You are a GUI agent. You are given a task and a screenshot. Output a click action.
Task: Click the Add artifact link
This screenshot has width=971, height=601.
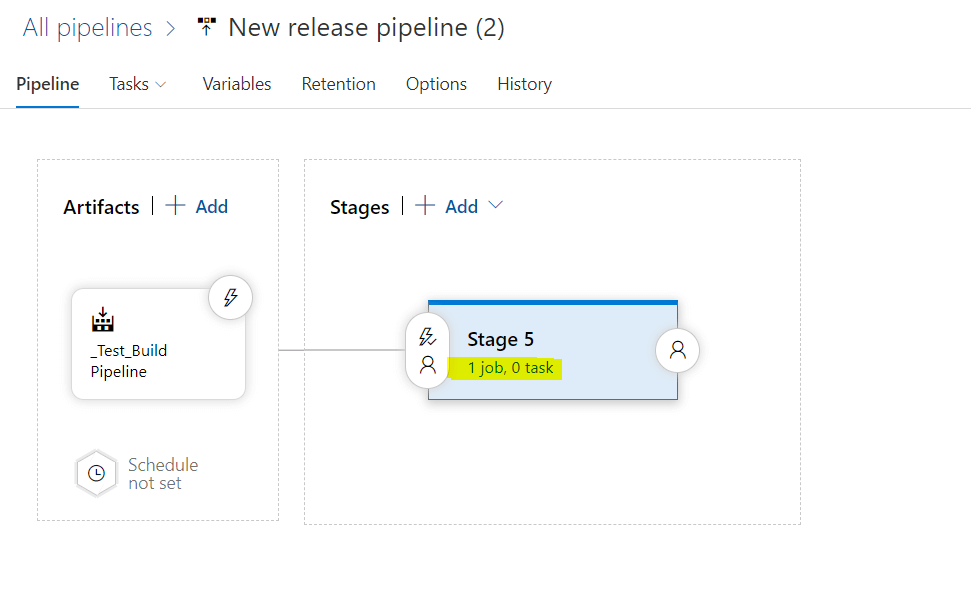tap(211, 206)
